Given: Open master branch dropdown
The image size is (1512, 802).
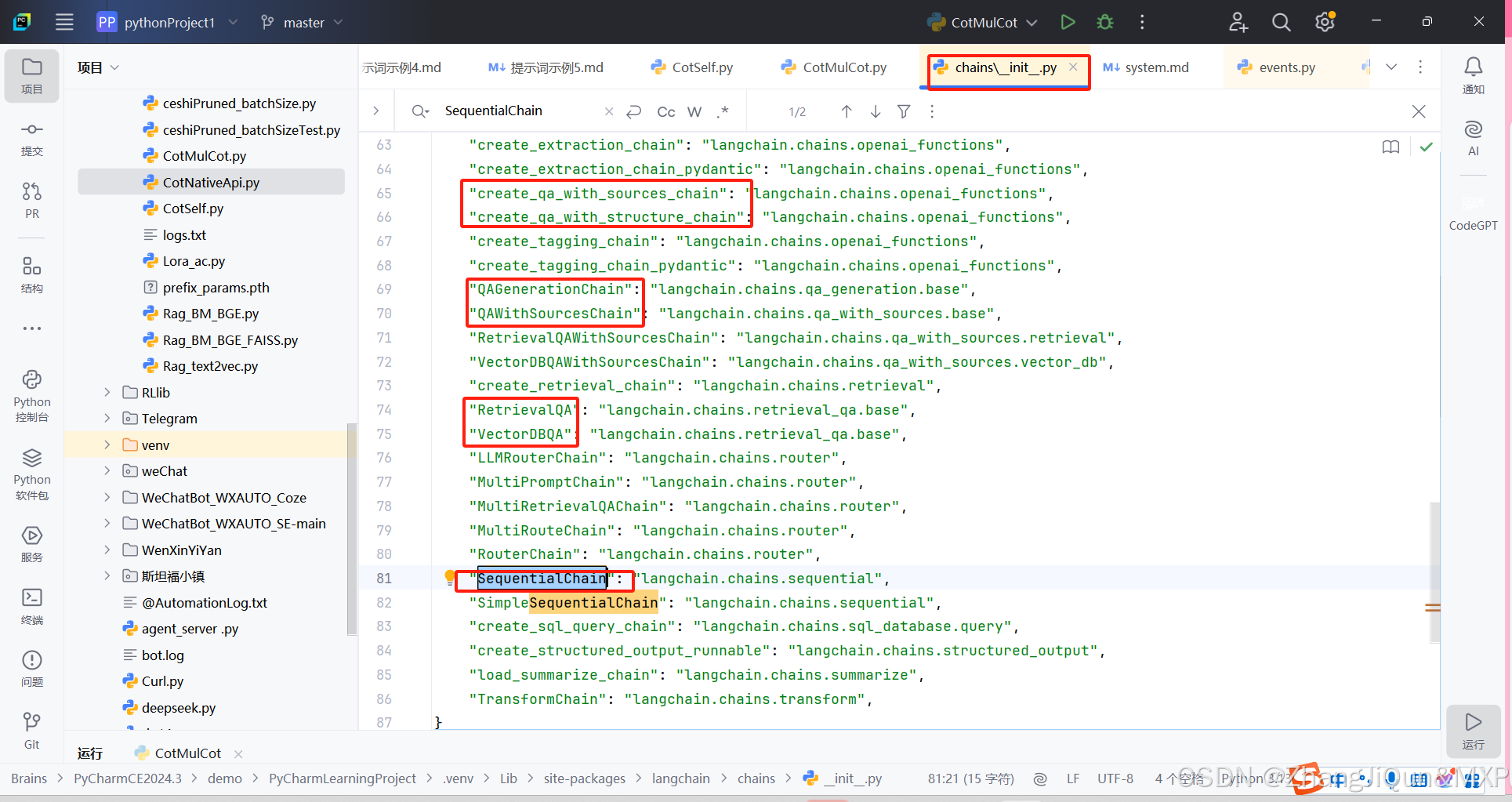Looking at the screenshot, I should click(x=303, y=22).
